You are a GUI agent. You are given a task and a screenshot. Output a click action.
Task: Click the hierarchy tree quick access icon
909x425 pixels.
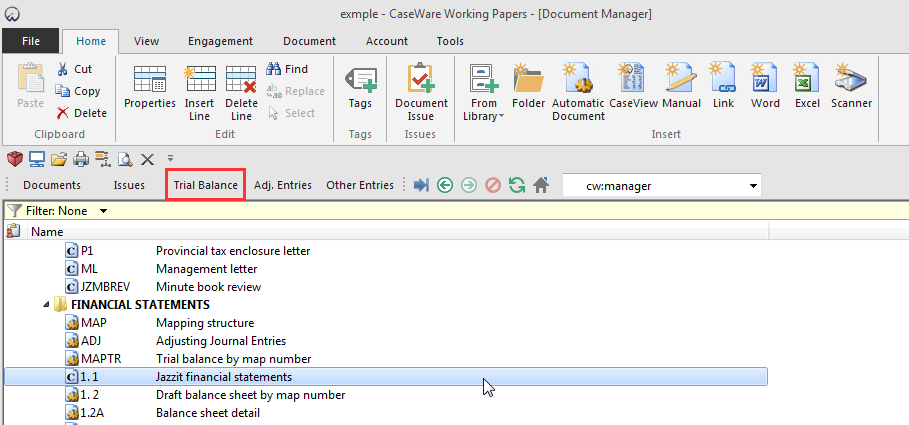(103, 158)
